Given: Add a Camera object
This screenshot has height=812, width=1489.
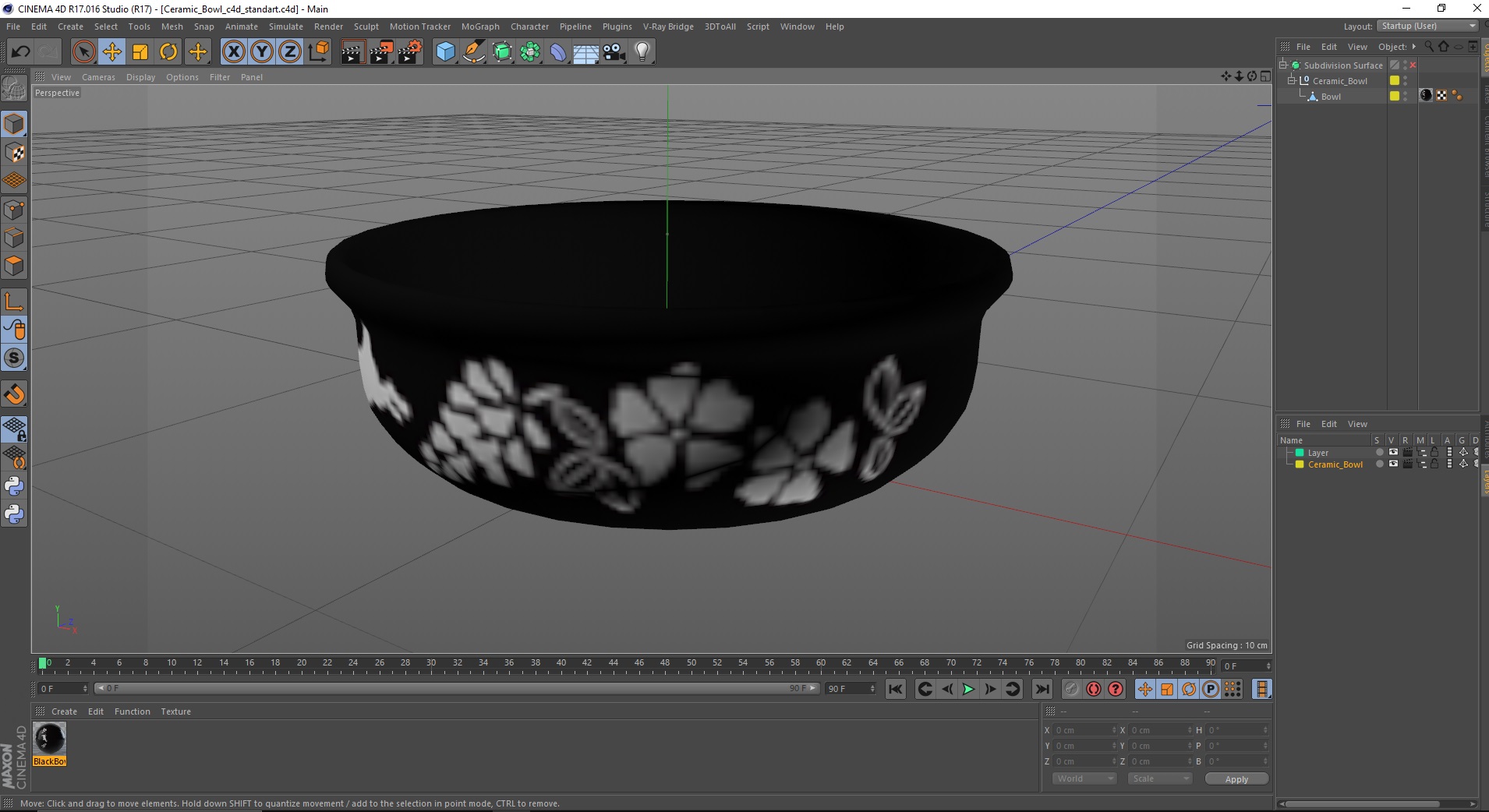Looking at the screenshot, I should [614, 52].
